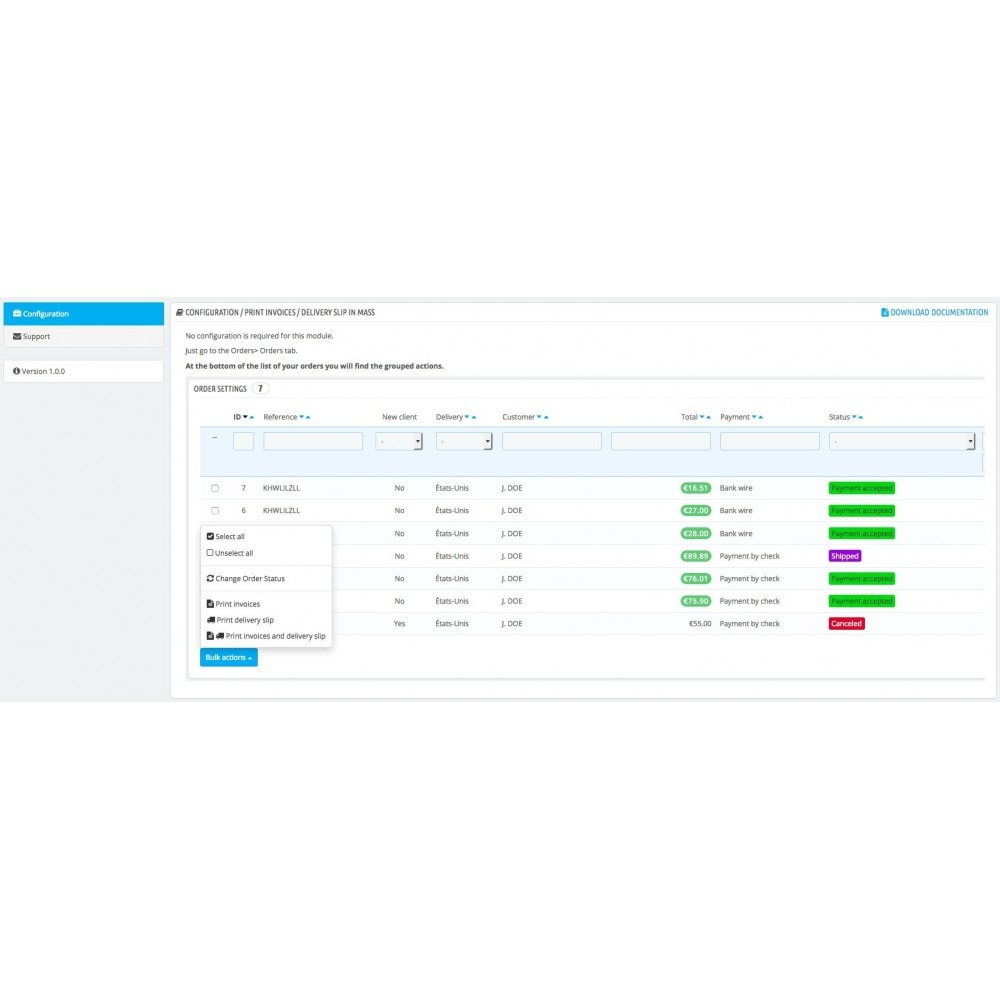This screenshot has height=1000, width=1000.
Task: Sort Reference column descending arrow
Action: (302, 417)
